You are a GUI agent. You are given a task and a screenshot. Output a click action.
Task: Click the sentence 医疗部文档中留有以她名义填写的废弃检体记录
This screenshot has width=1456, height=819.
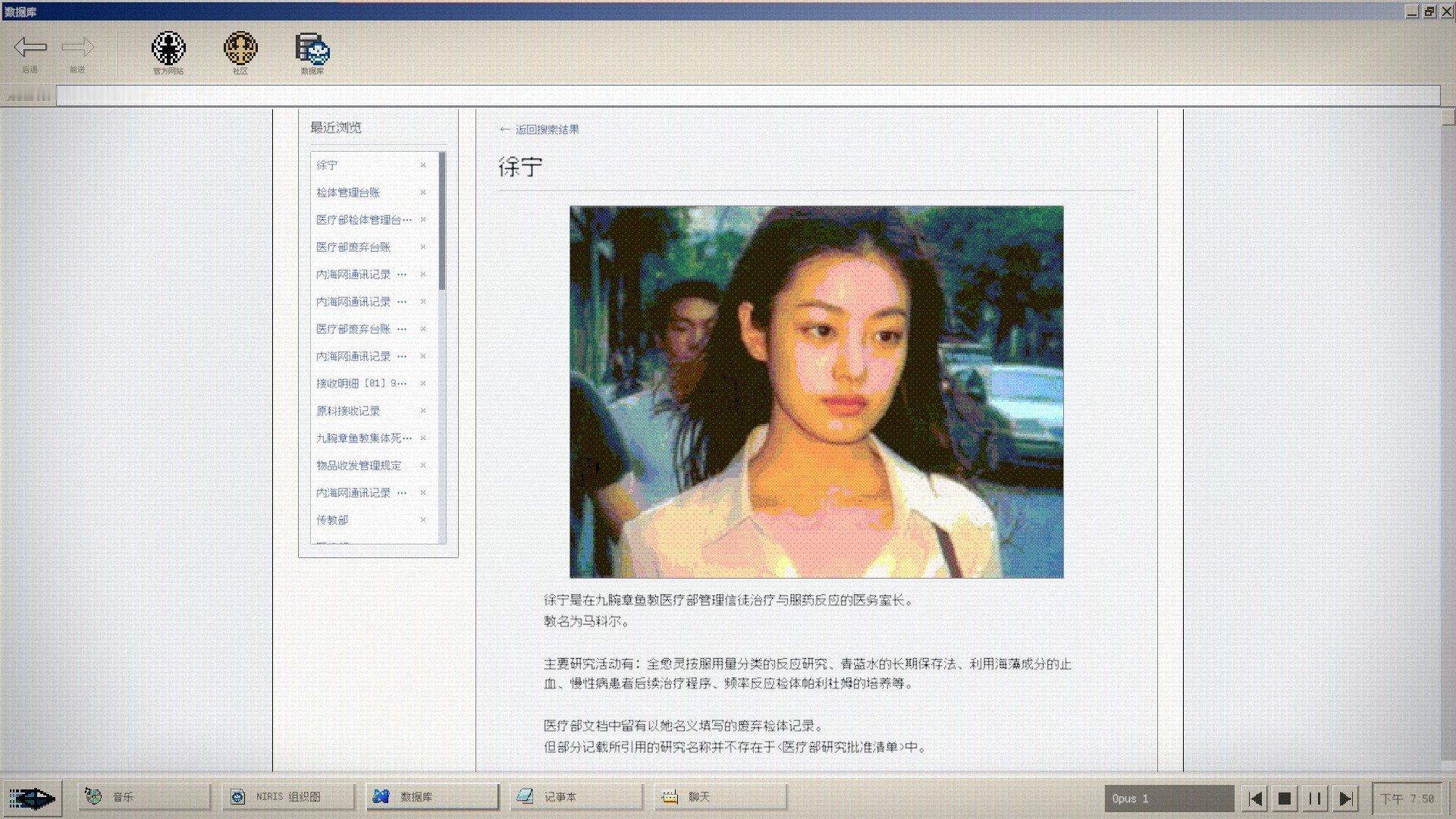[683, 726]
